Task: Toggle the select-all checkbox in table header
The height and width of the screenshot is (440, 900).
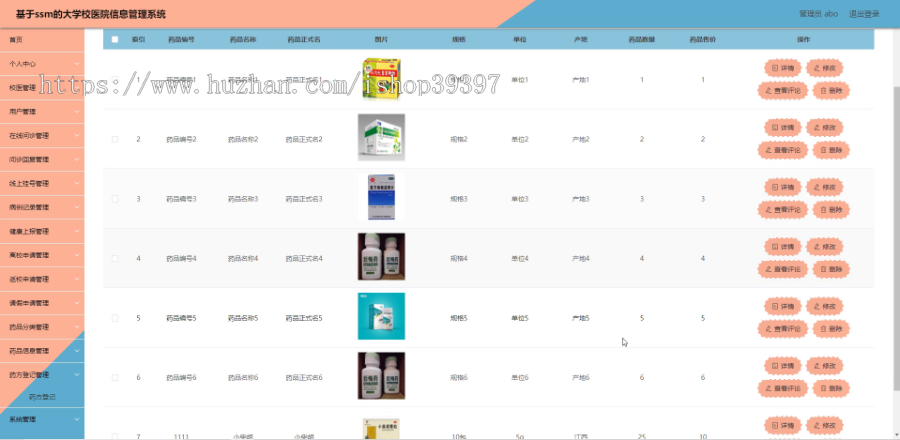Action: pyautogui.click(x=115, y=40)
